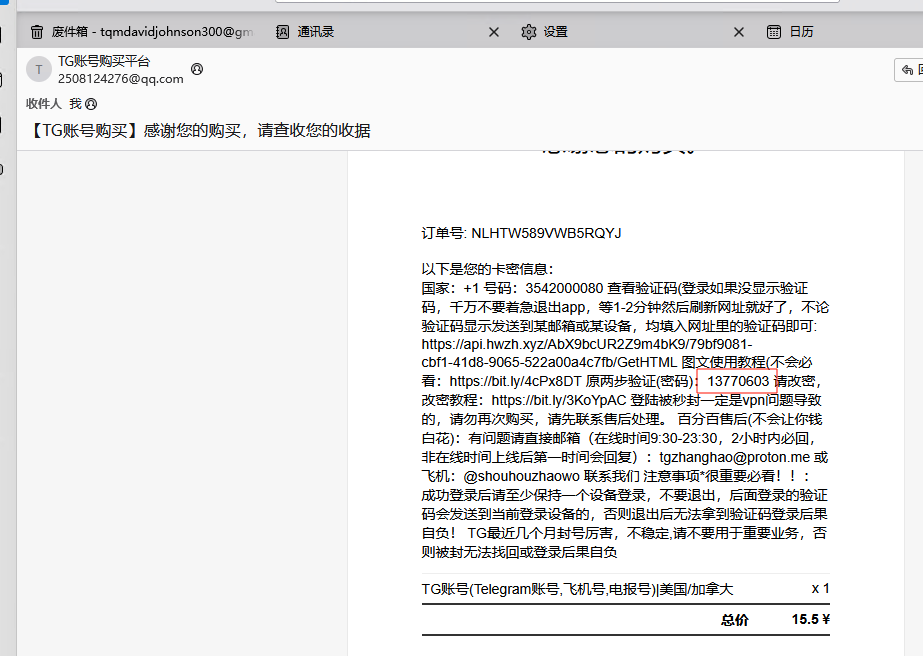
Task: Open the 废件箱 trash tab
Action: point(141,32)
